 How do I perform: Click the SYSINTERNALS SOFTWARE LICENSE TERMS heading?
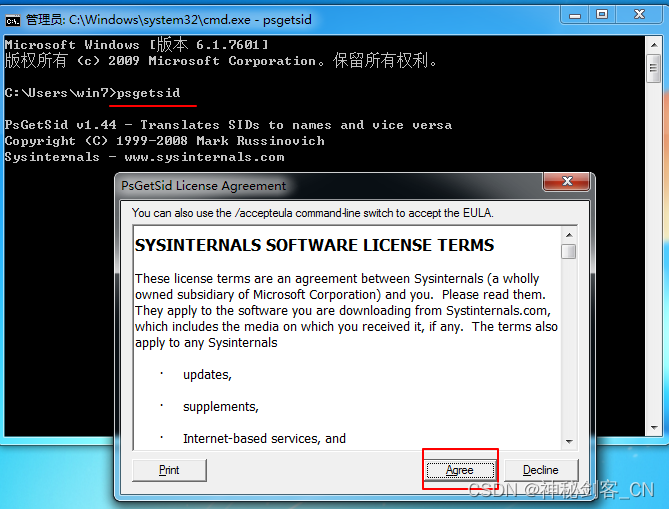click(314, 245)
